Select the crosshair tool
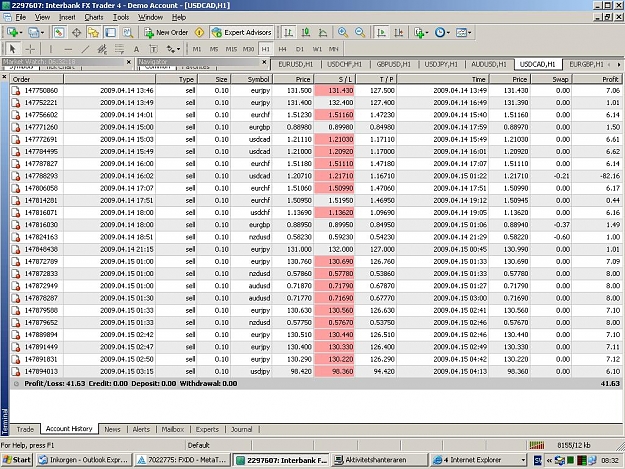The width and height of the screenshot is (625, 469). 30,49
